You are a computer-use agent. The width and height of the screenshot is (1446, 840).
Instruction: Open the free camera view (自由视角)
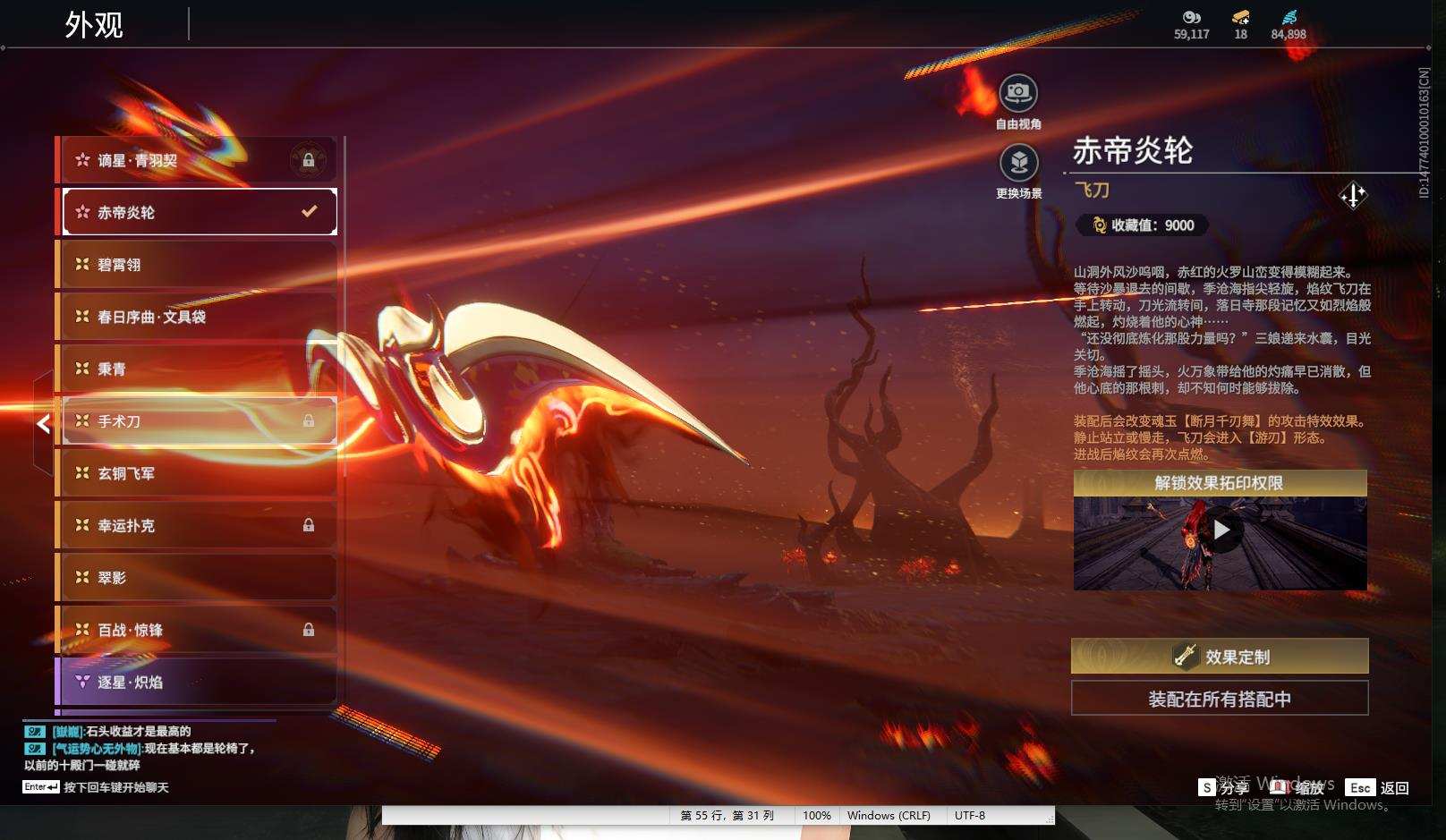(x=1018, y=92)
